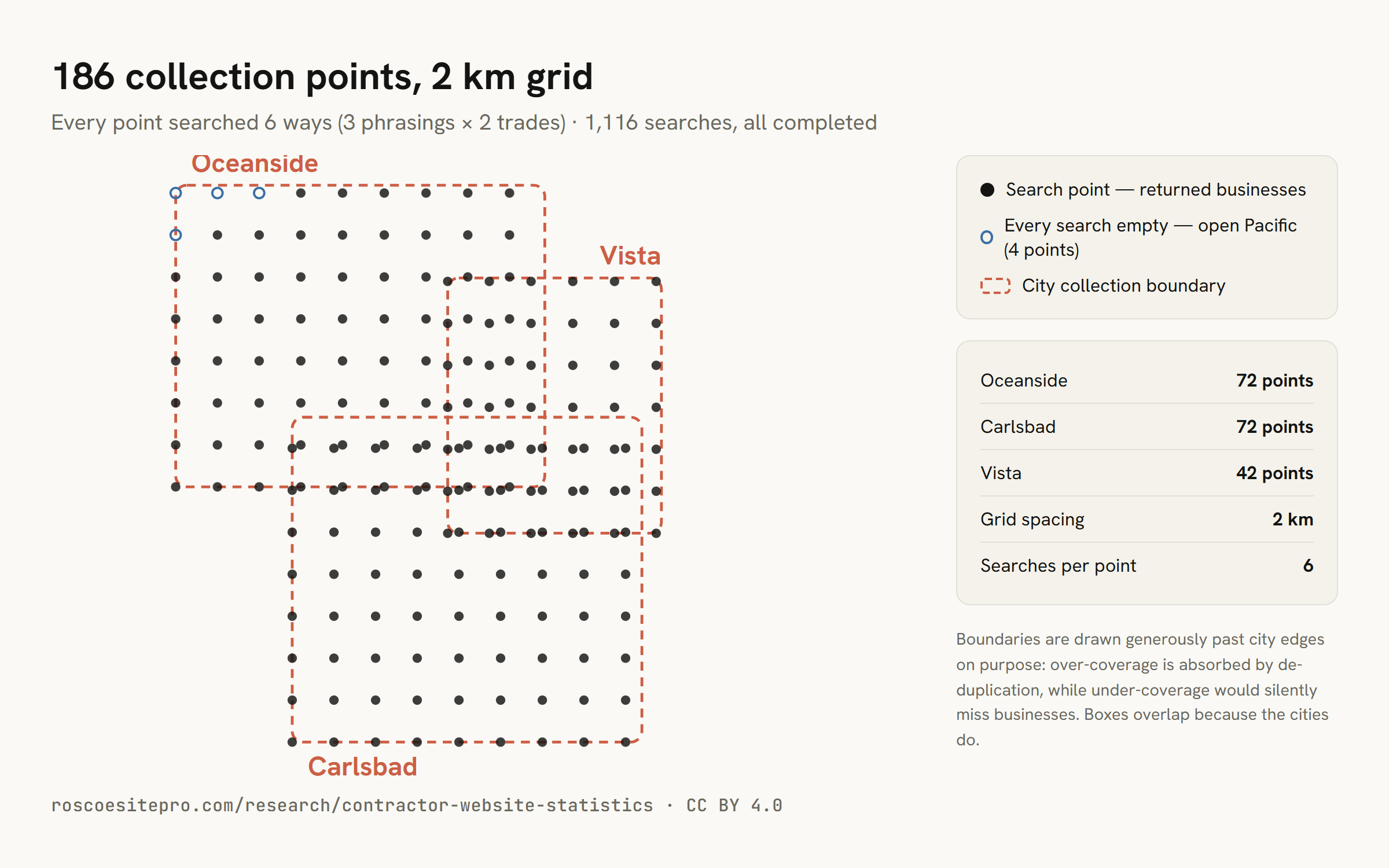
Task: Click the roscoesitepro.com research URL footer
Action: 352,806
